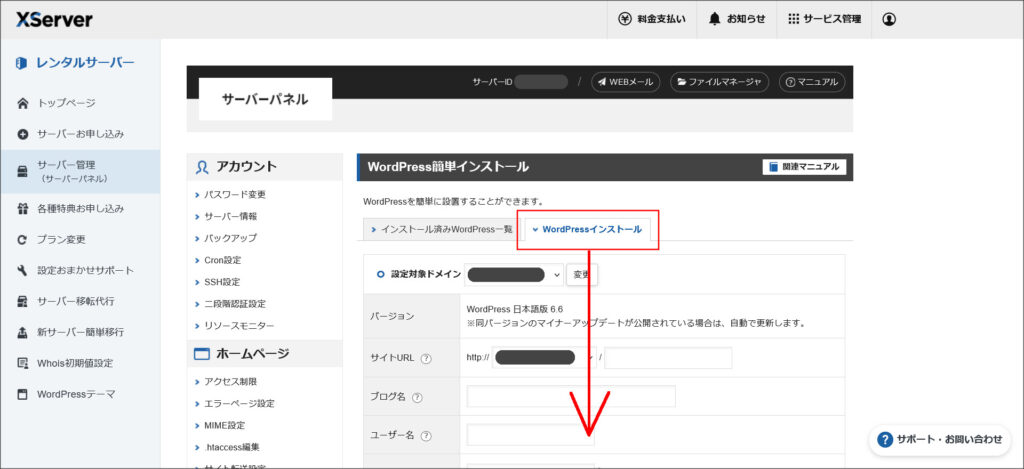Click the help icon next to サイトURL
This screenshot has height=469, width=1024.
(426, 358)
